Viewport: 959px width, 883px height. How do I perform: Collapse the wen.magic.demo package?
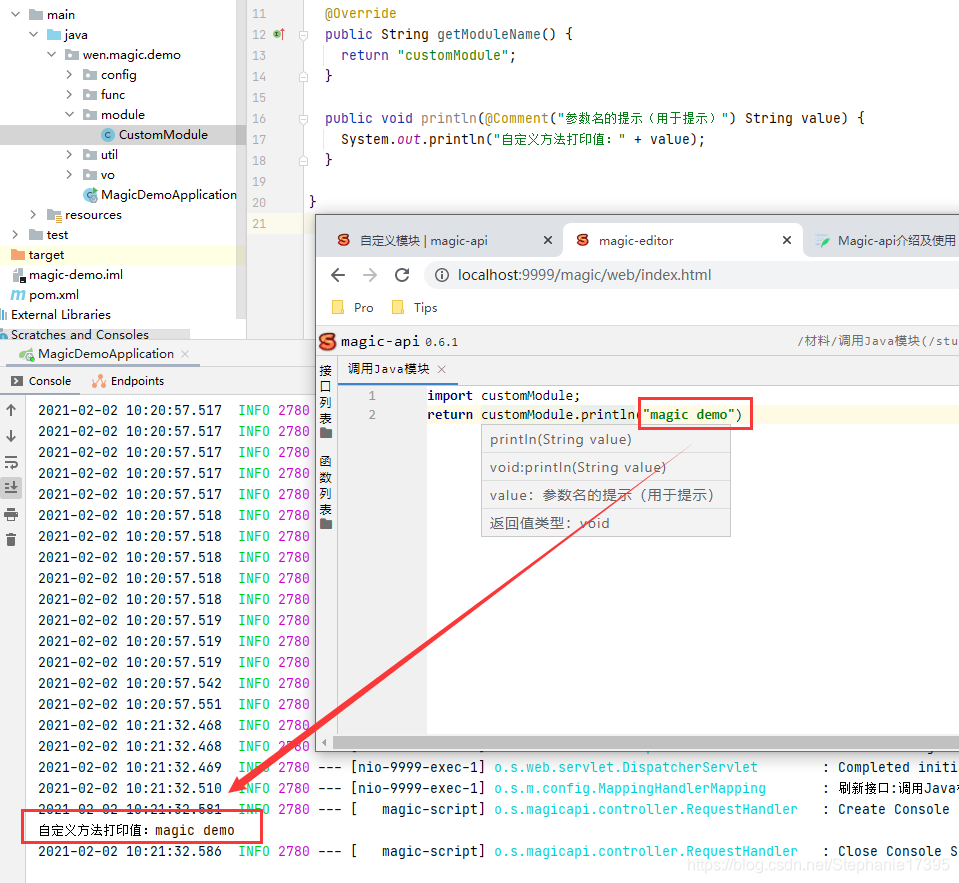coord(51,54)
